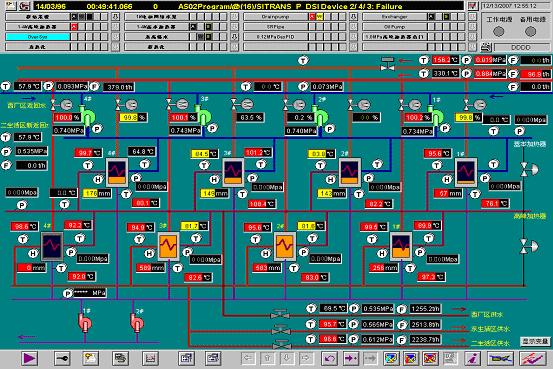Click the purple play arrow in bottom toolbar

[x=29, y=359]
